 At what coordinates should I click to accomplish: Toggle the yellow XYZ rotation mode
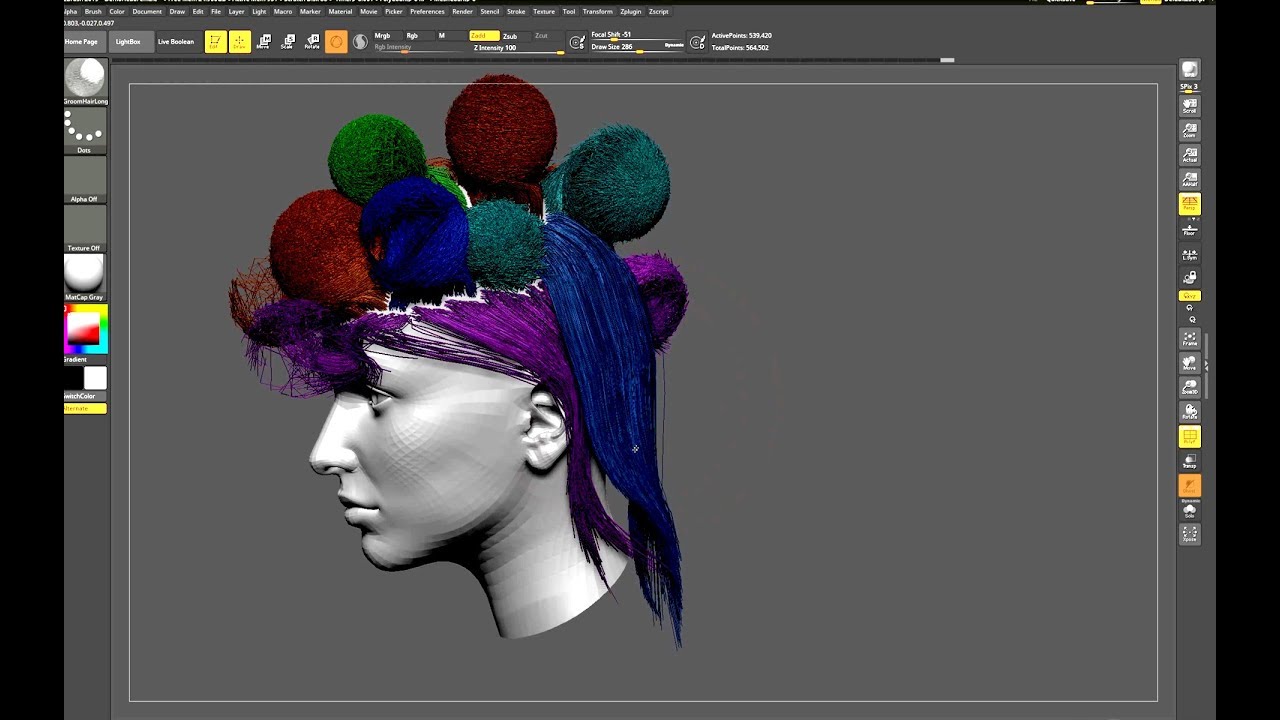click(x=1189, y=296)
